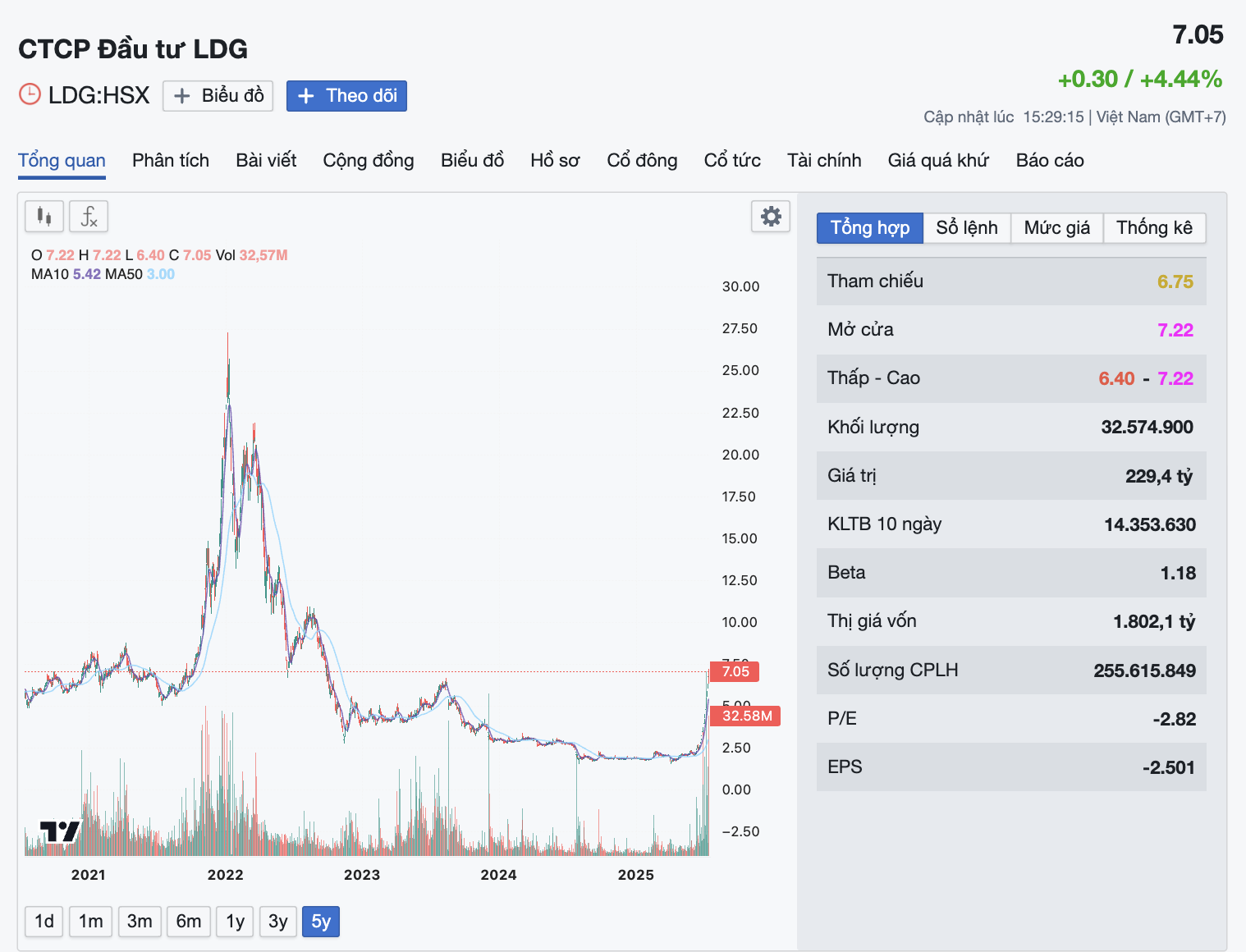
Task: Set chart range to 5y
Action: click(x=321, y=921)
